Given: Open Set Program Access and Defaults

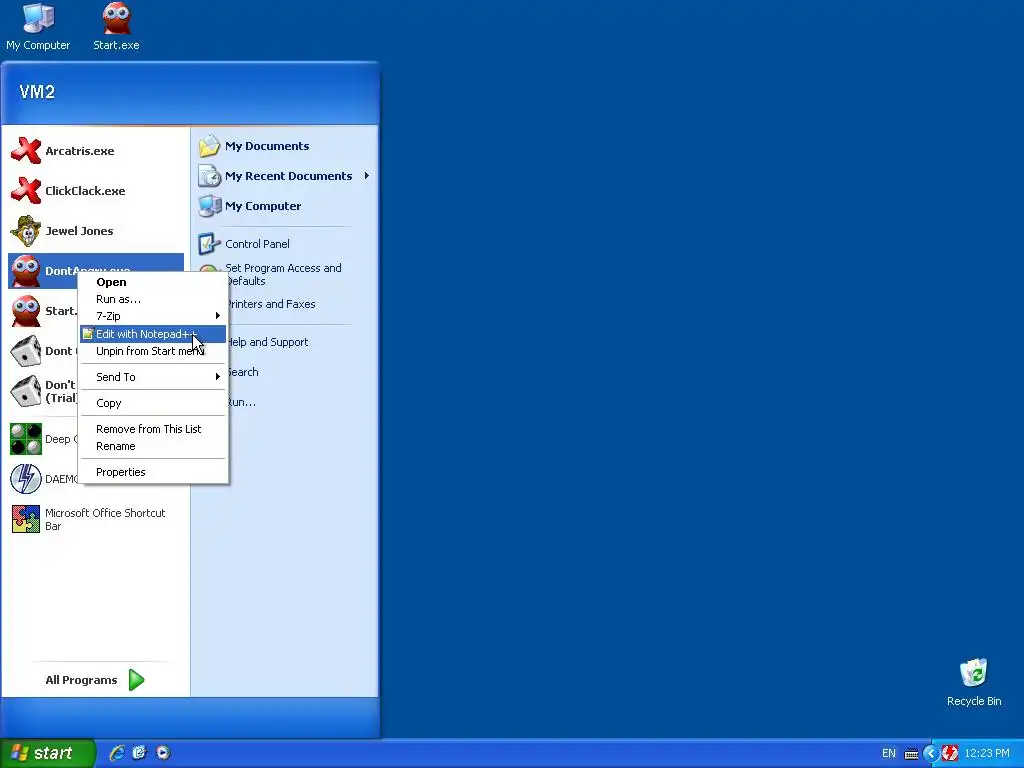Looking at the screenshot, I should (x=283, y=274).
